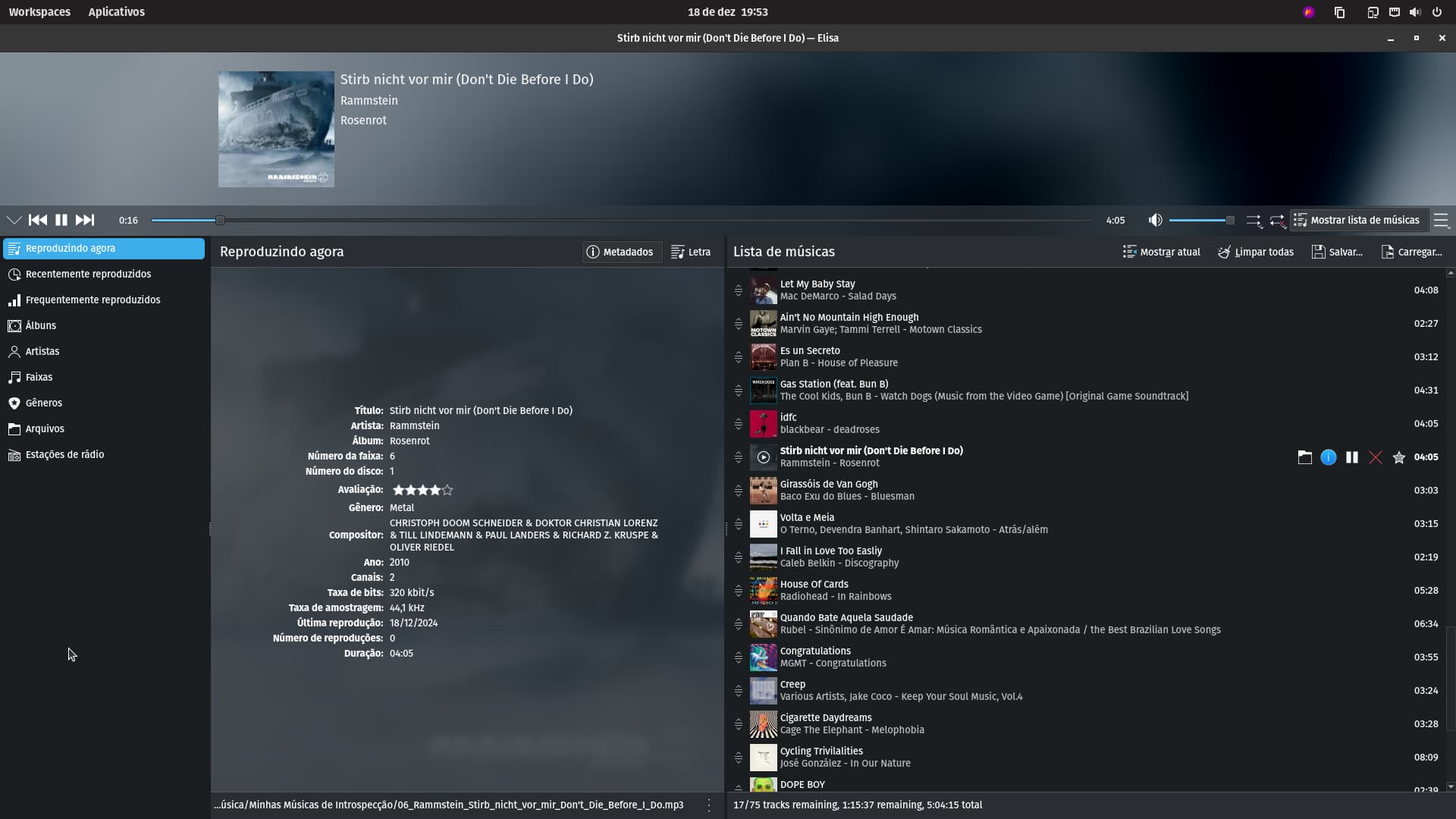1456x819 pixels.
Task: Select I Fall in Love Too Easily track
Action: point(1085,557)
